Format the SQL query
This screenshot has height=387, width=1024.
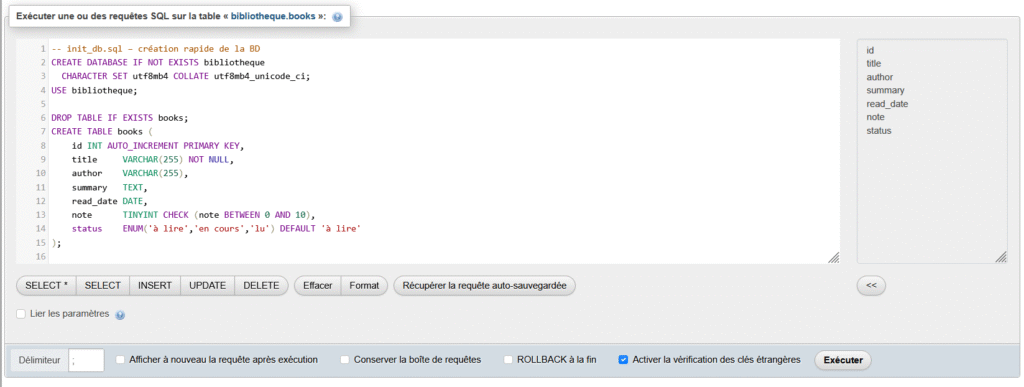(x=364, y=285)
